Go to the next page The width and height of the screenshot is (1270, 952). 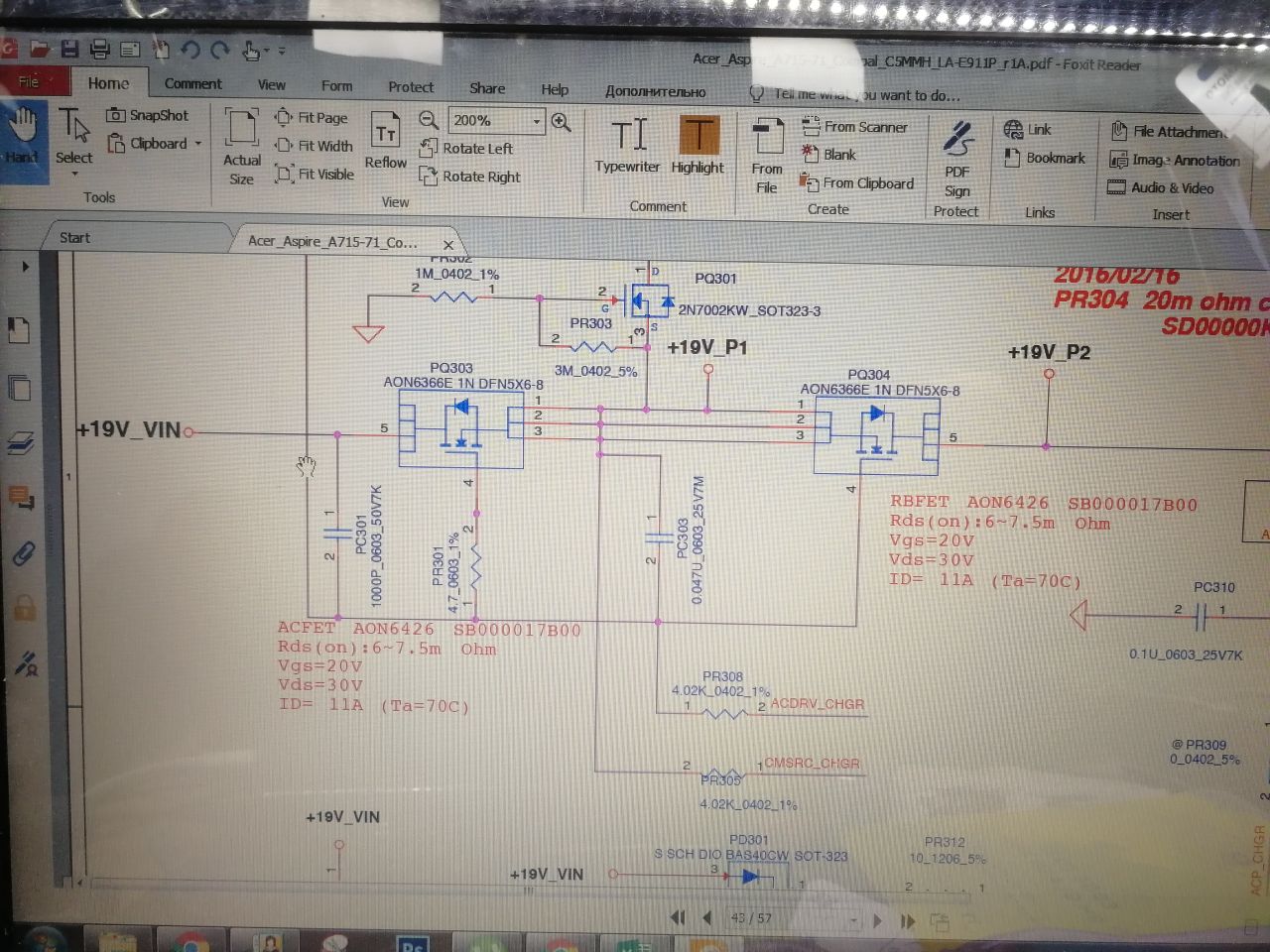point(877,920)
